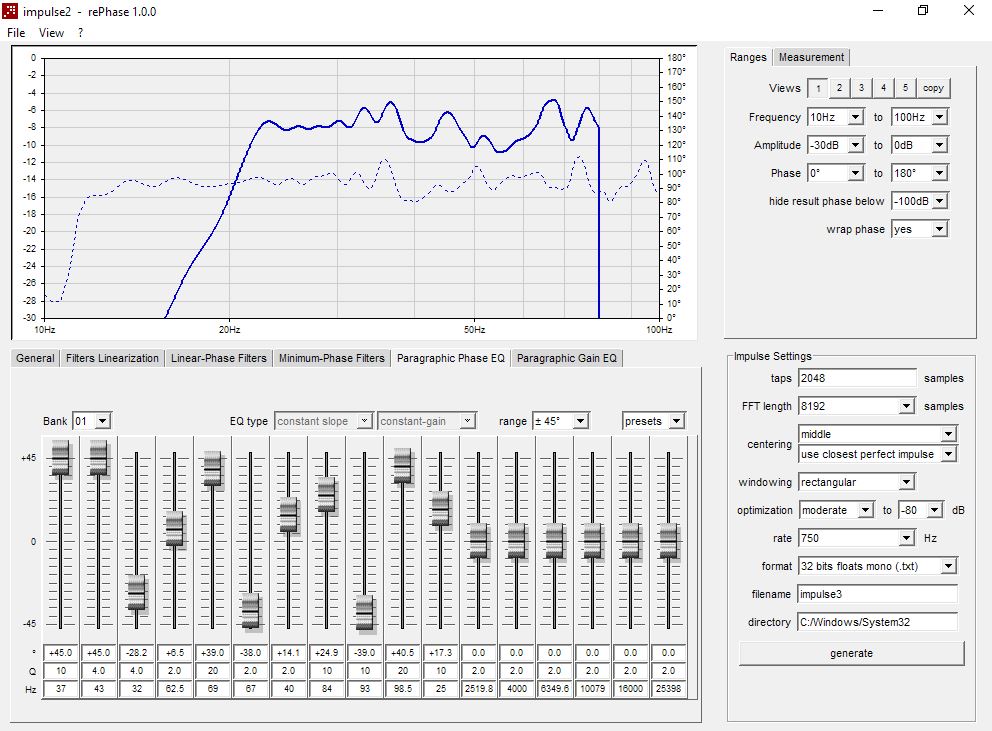Click the 62.5 Hz frequency field
Viewport: 992px width, 731px height.
175,689
